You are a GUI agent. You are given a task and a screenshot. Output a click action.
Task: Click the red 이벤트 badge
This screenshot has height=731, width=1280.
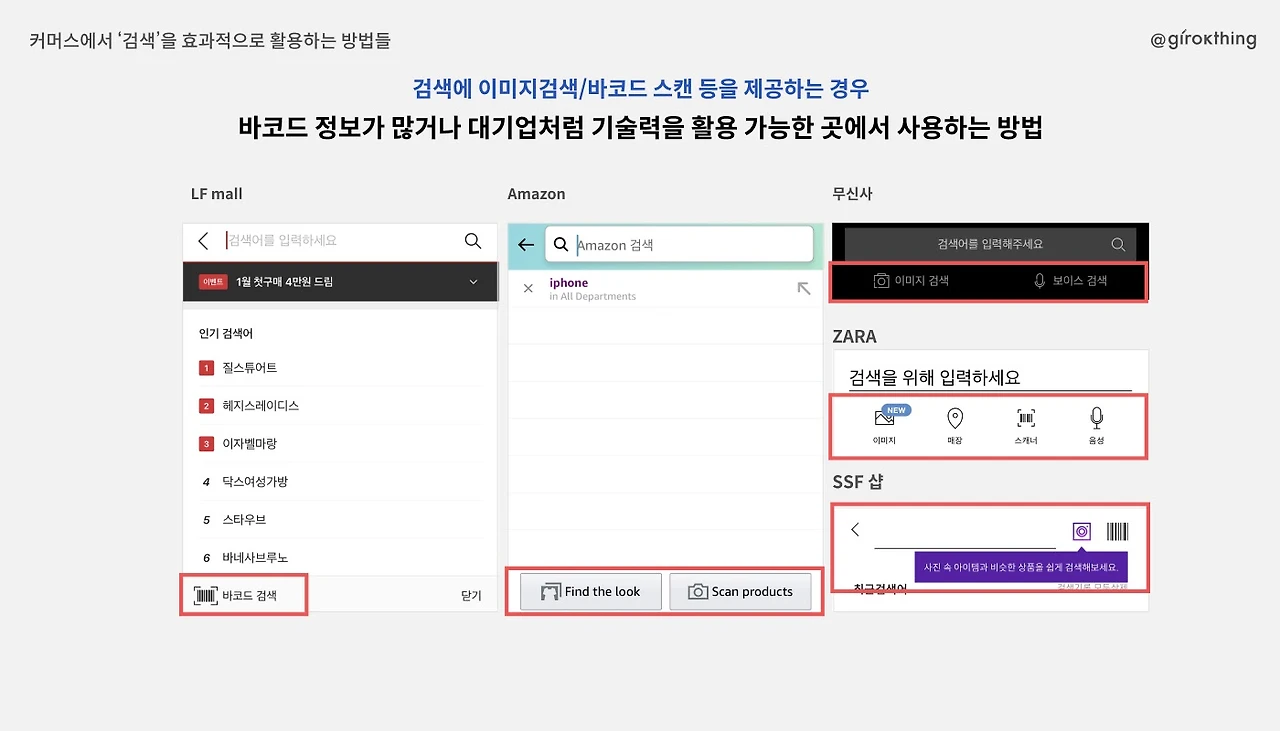[213, 282]
